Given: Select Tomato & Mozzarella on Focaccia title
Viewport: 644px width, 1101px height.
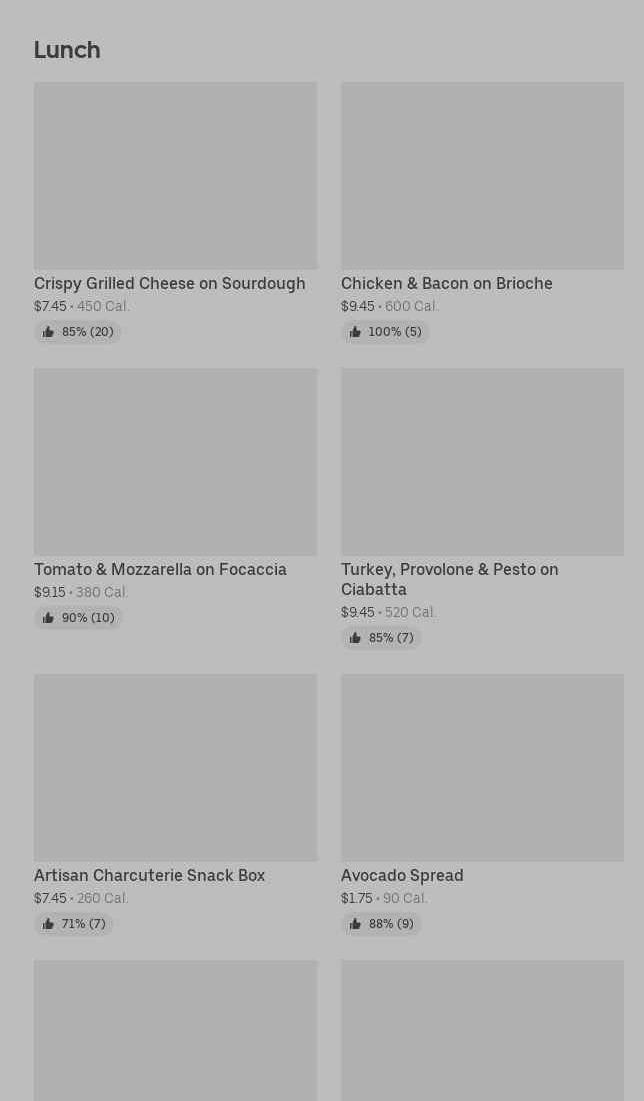Looking at the screenshot, I should (160, 570).
